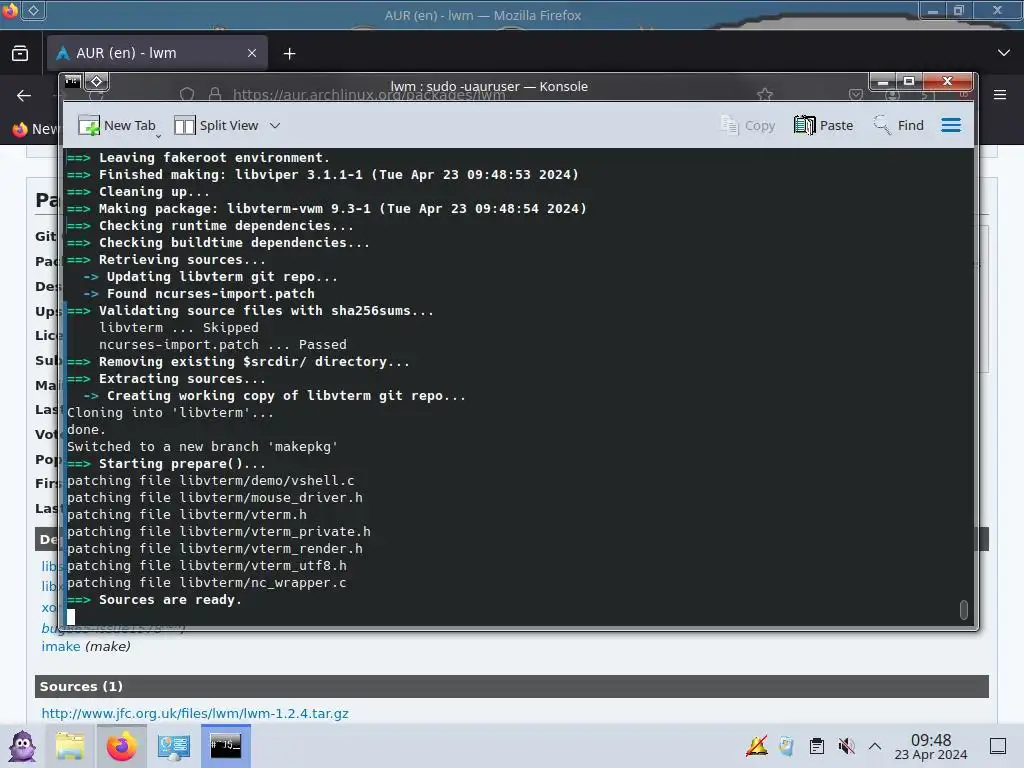Screen dimensions: 1024x768
Task: Click the updates notifier tray icon
Action: click(757, 746)
